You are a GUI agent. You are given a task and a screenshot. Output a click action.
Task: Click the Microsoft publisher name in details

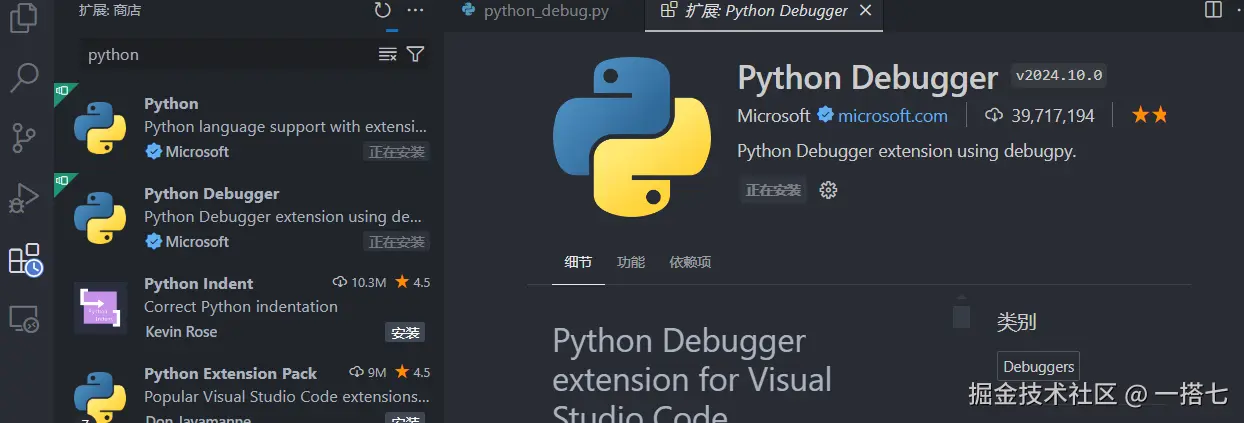coord(774,116)
